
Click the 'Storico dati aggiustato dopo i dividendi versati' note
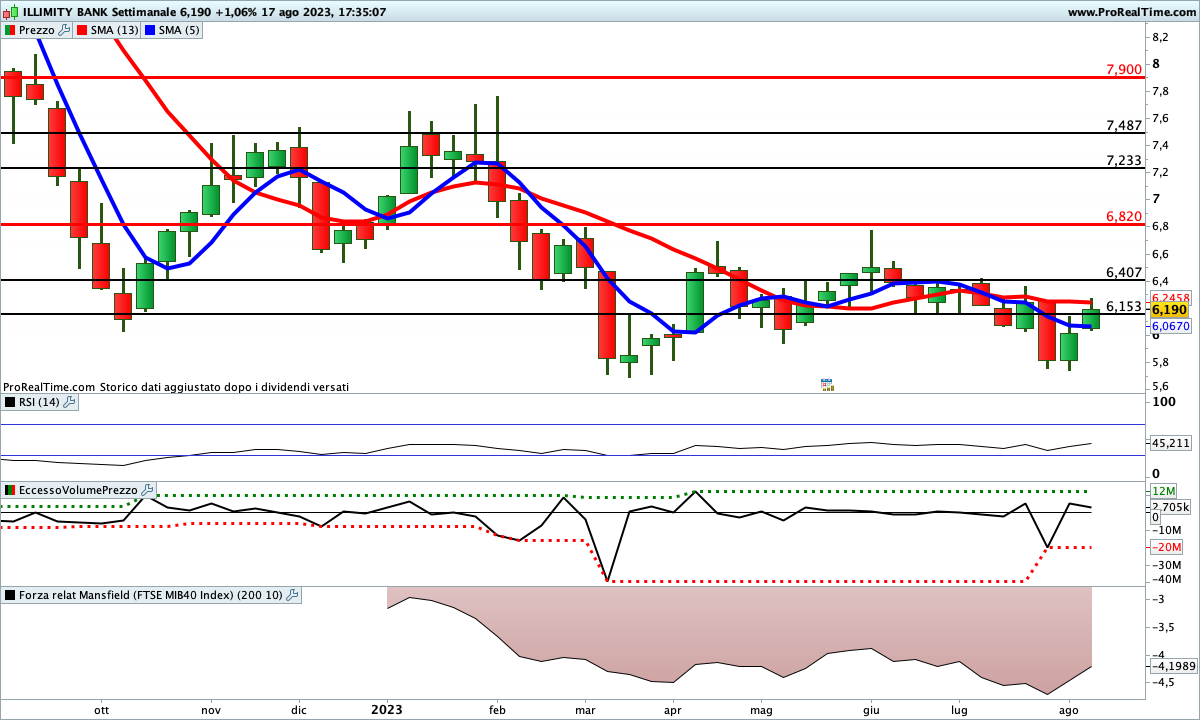point(224,386)
